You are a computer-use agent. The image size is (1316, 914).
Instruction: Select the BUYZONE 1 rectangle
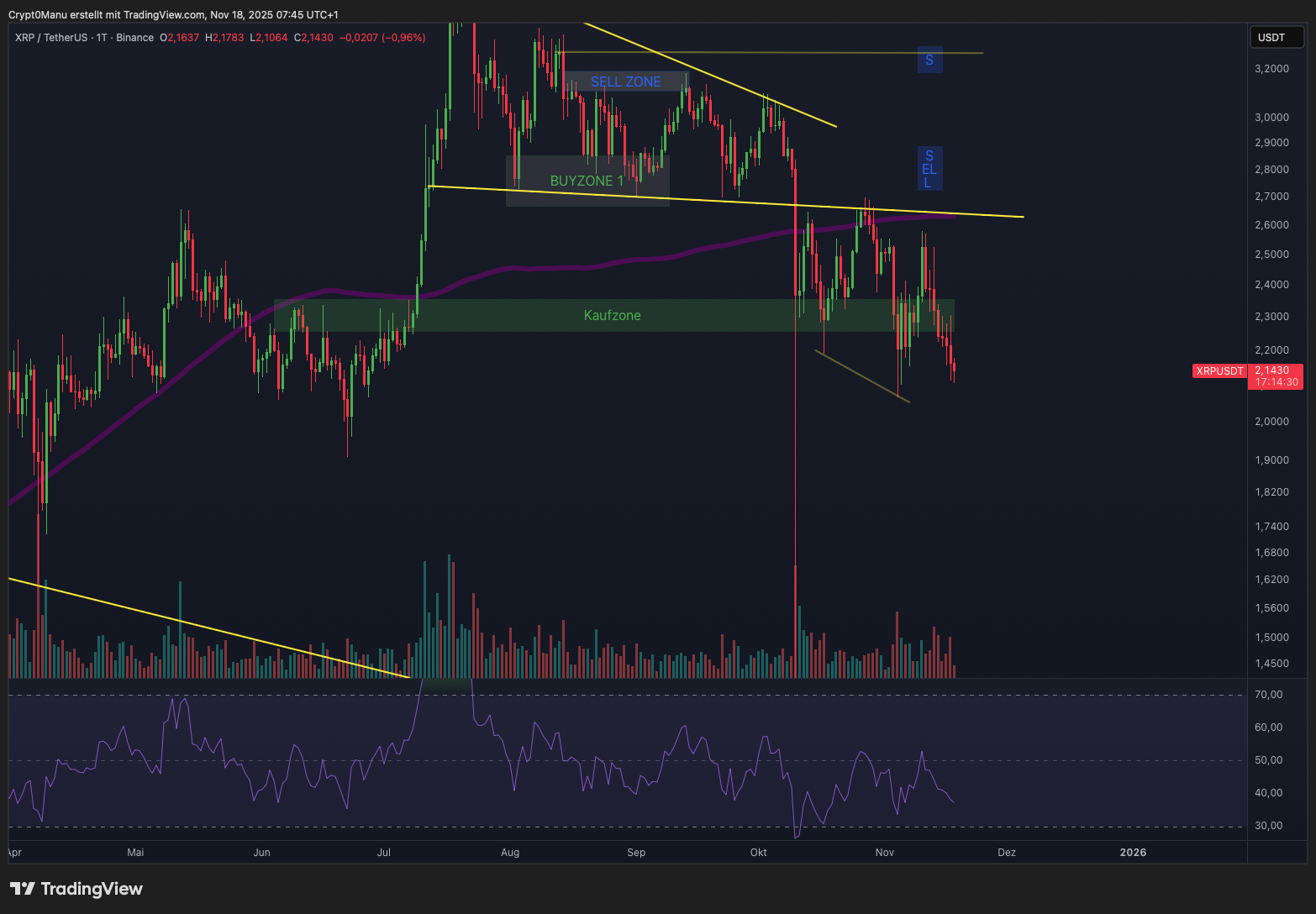[587, 181]
